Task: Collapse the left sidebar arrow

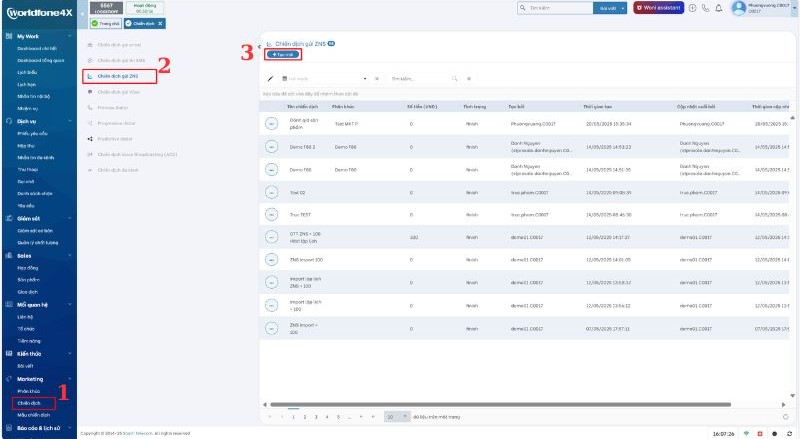Action: pos(259,45)
